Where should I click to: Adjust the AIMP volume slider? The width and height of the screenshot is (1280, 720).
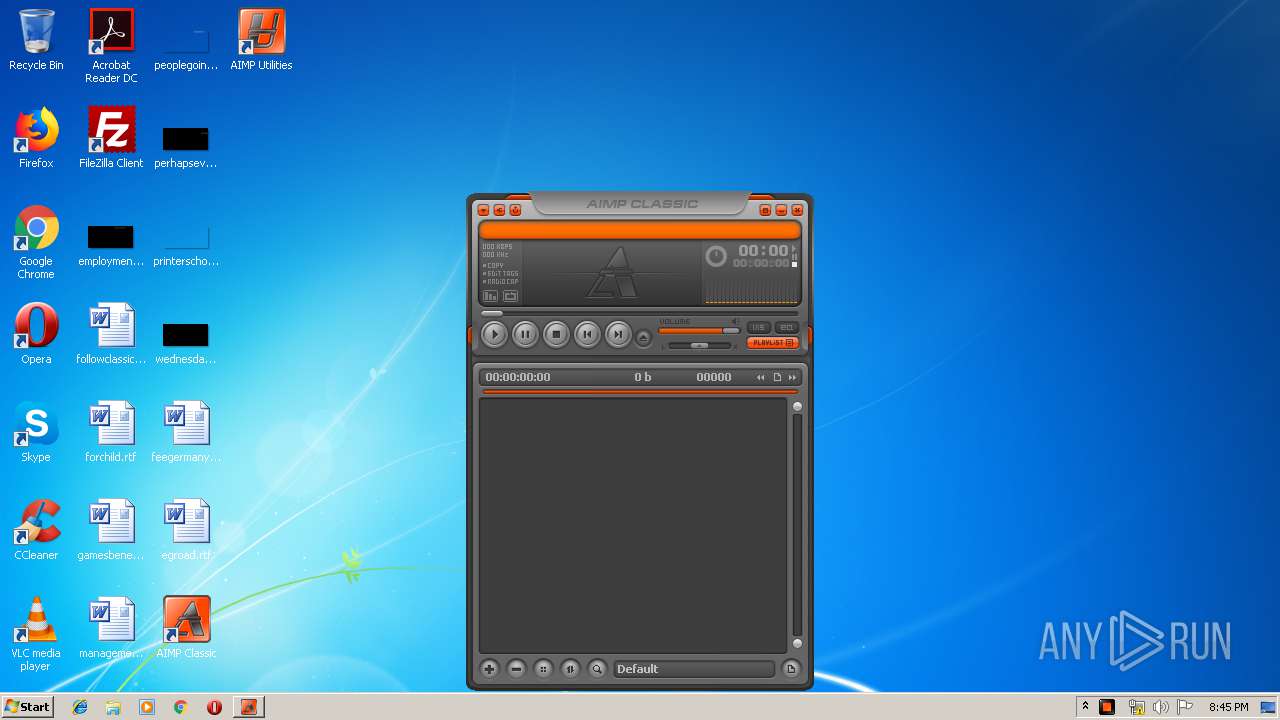(699, 330)
